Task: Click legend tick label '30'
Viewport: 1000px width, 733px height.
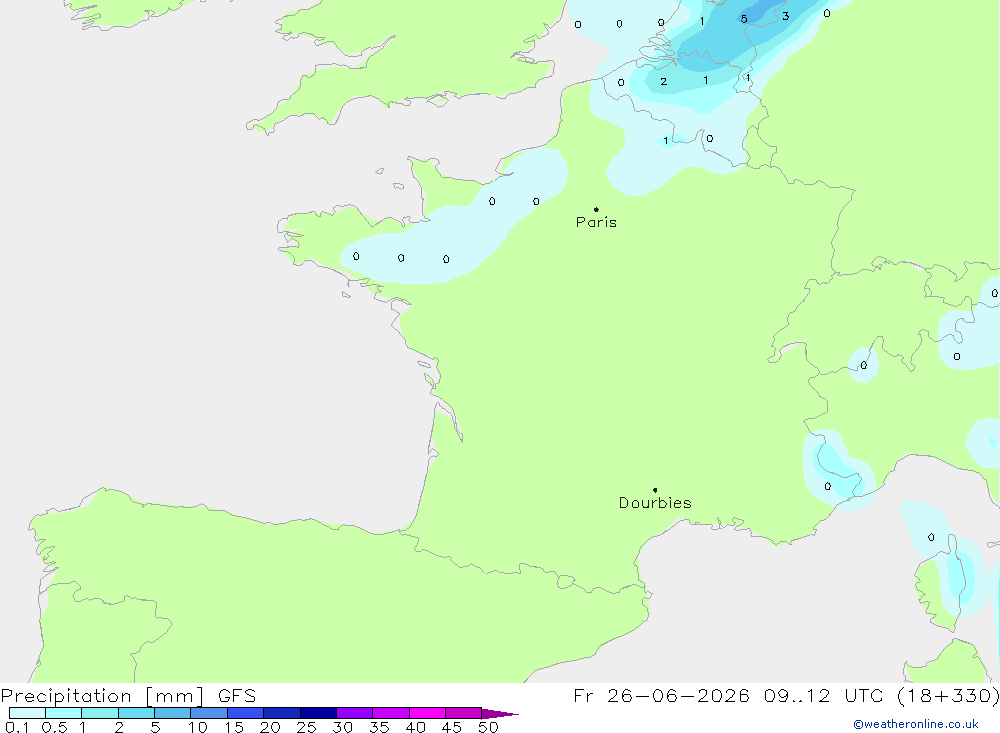Action: [x=342, y=727]
